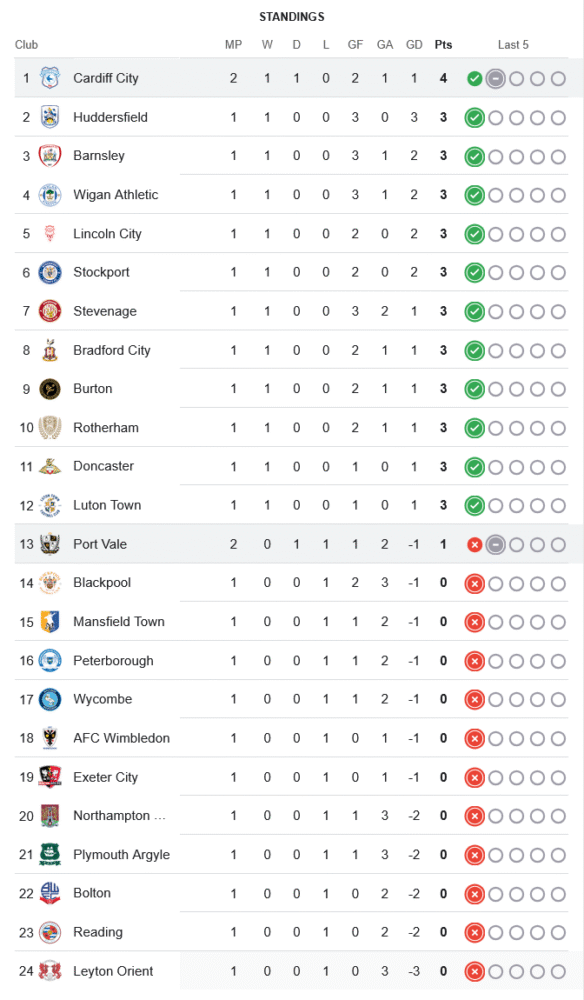Viewport: 584px width, 1000px height.
Task: Click the Huddersfield club badge
Action: [50, 117]
